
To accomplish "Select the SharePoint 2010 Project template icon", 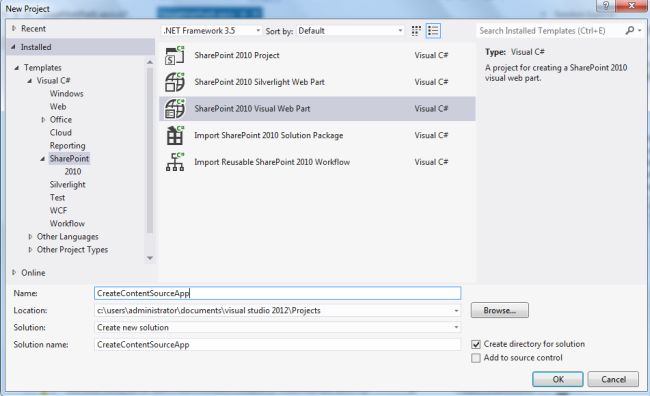I will click(x=175, y=55).
